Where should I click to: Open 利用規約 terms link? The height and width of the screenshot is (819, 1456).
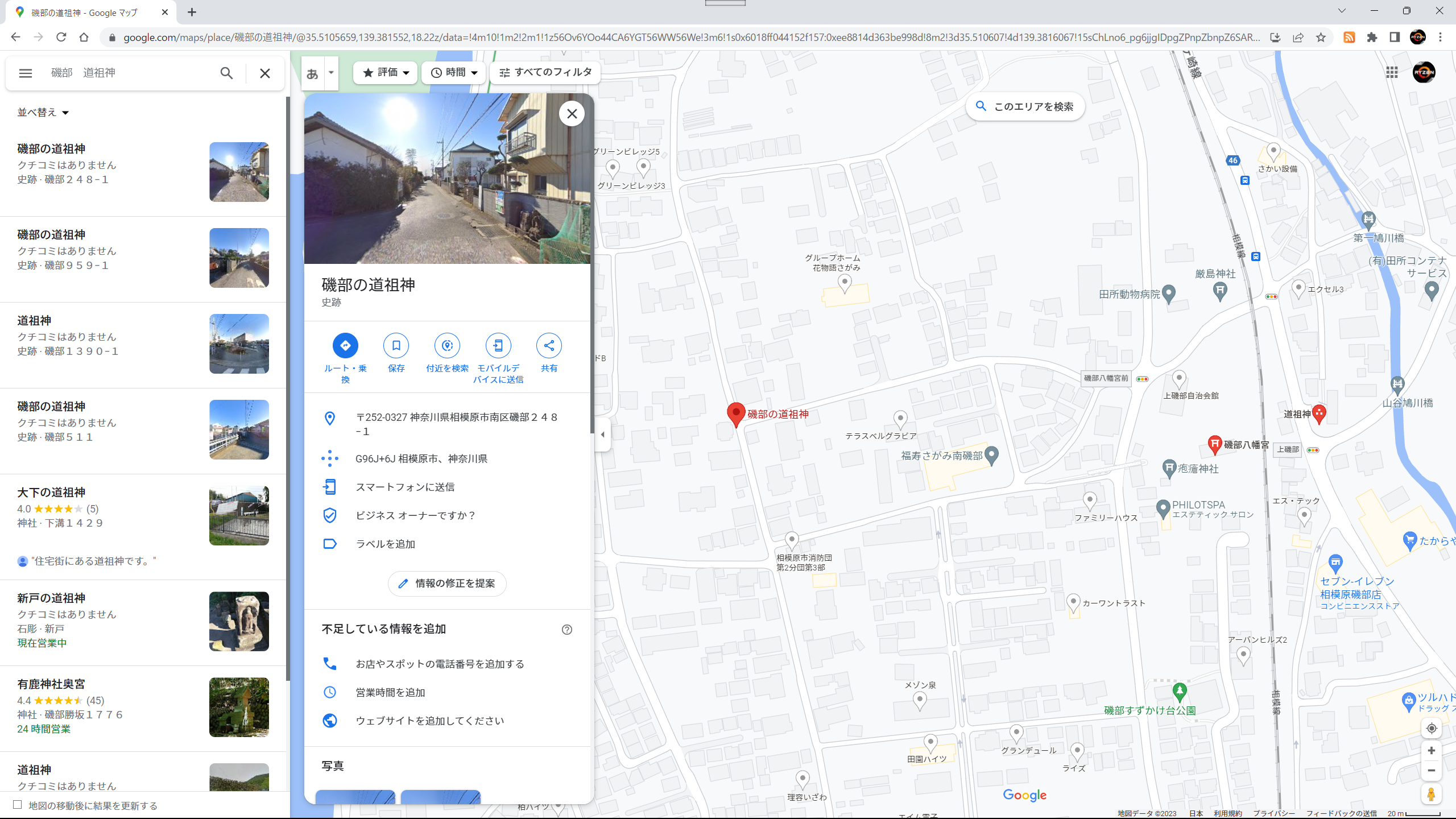[1227, 813]
